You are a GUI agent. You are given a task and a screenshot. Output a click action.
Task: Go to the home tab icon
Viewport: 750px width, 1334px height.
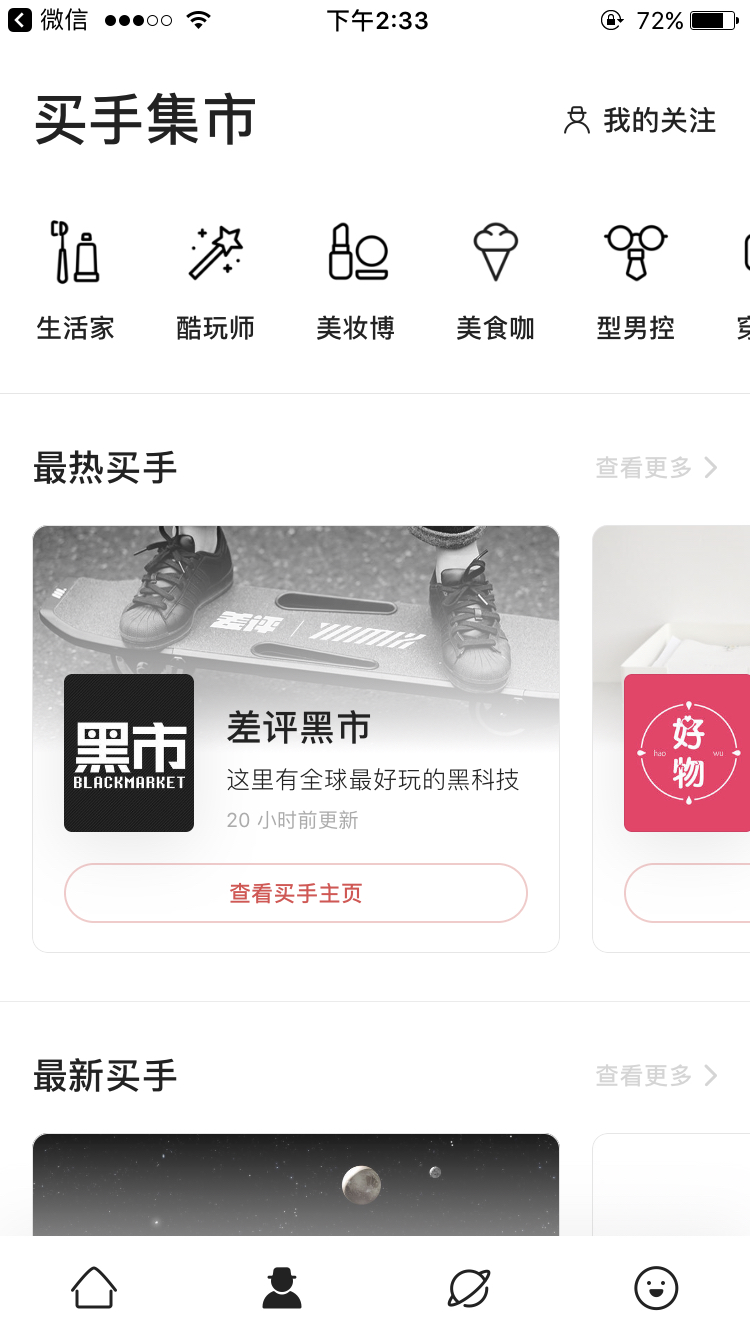(x=94, y=1287)
